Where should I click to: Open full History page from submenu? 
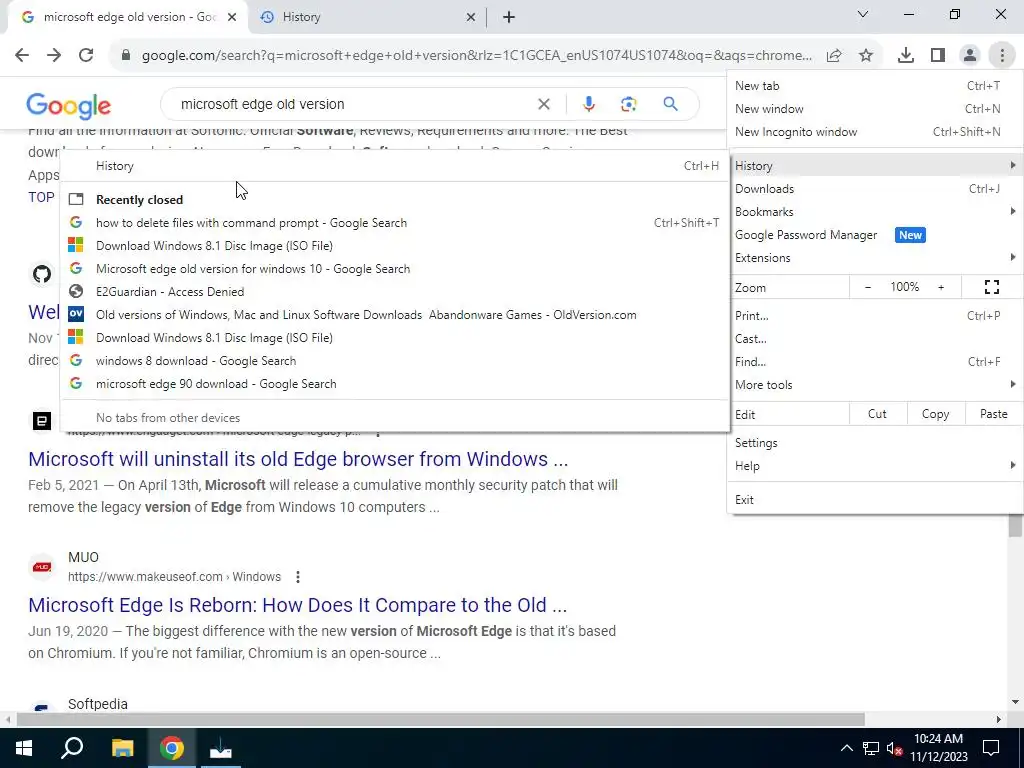[x=394, y=166]
